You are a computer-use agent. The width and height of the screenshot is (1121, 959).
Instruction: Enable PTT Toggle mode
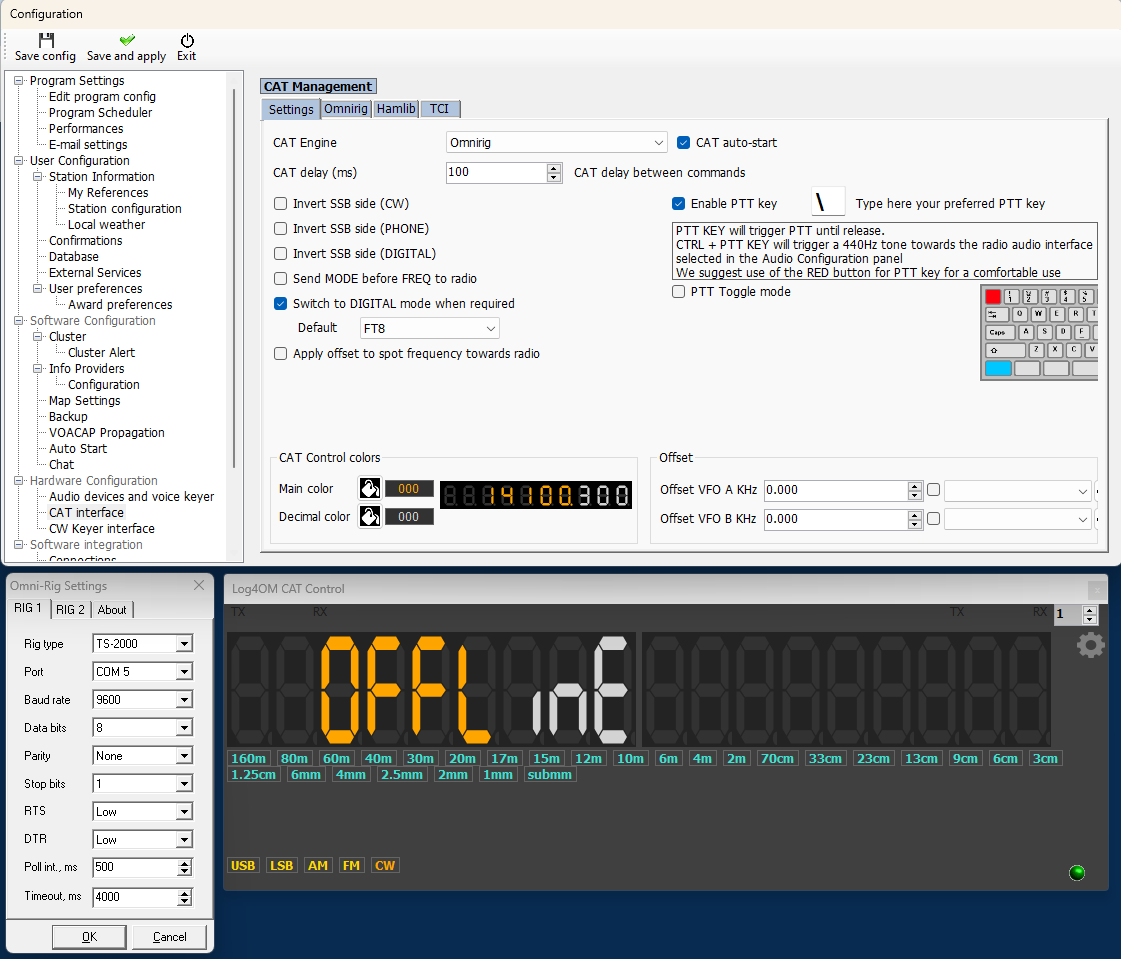(x=678, y=291)
